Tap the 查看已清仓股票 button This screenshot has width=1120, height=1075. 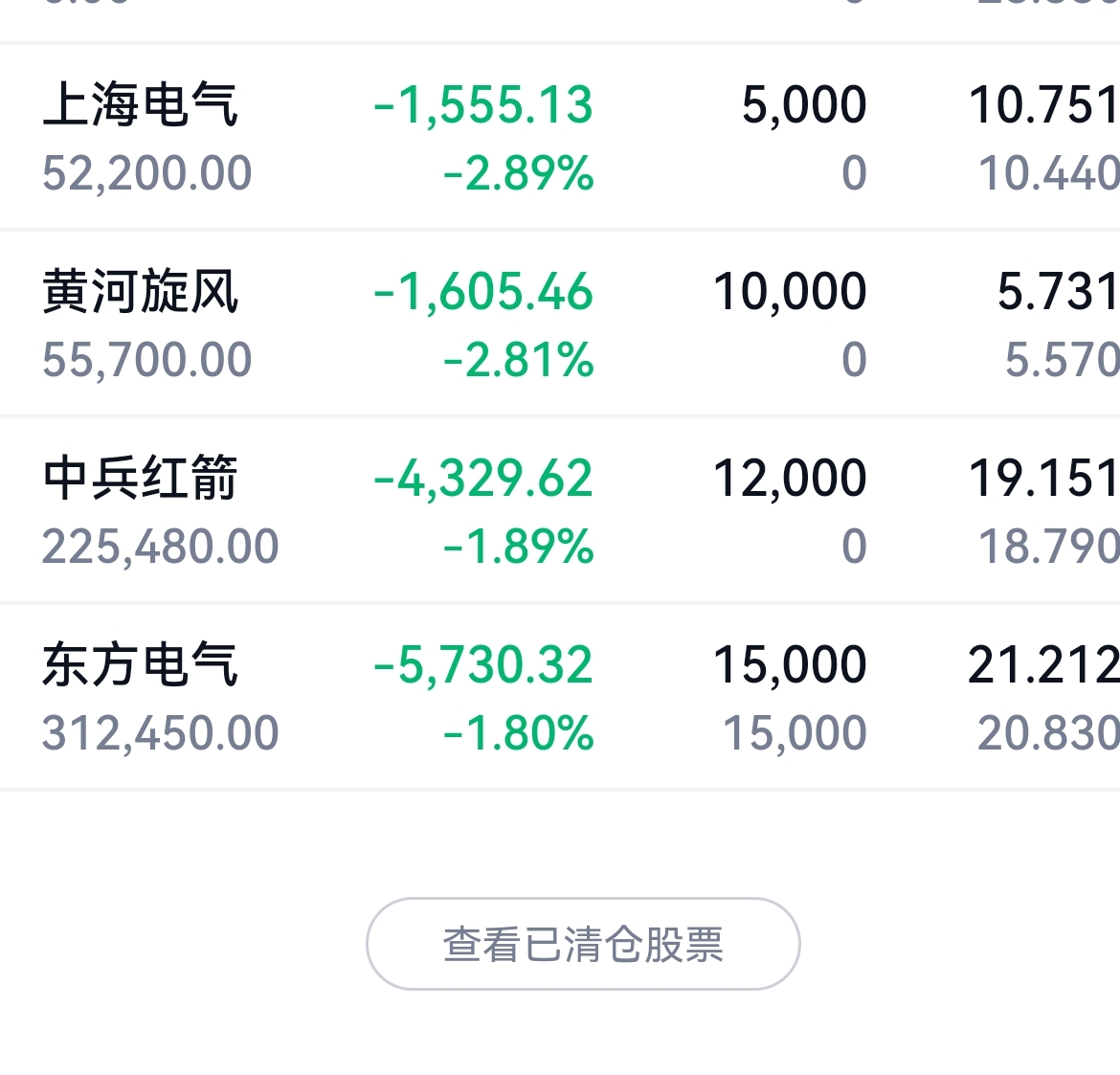[x=583, y=944]
